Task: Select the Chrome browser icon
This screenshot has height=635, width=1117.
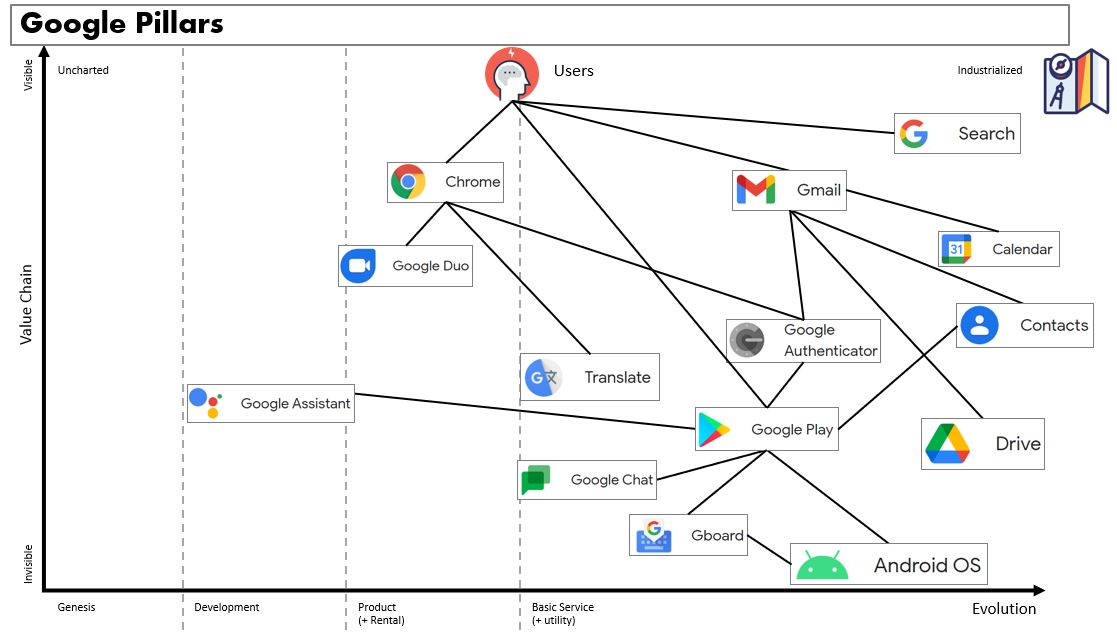Action: coord(408,182)
